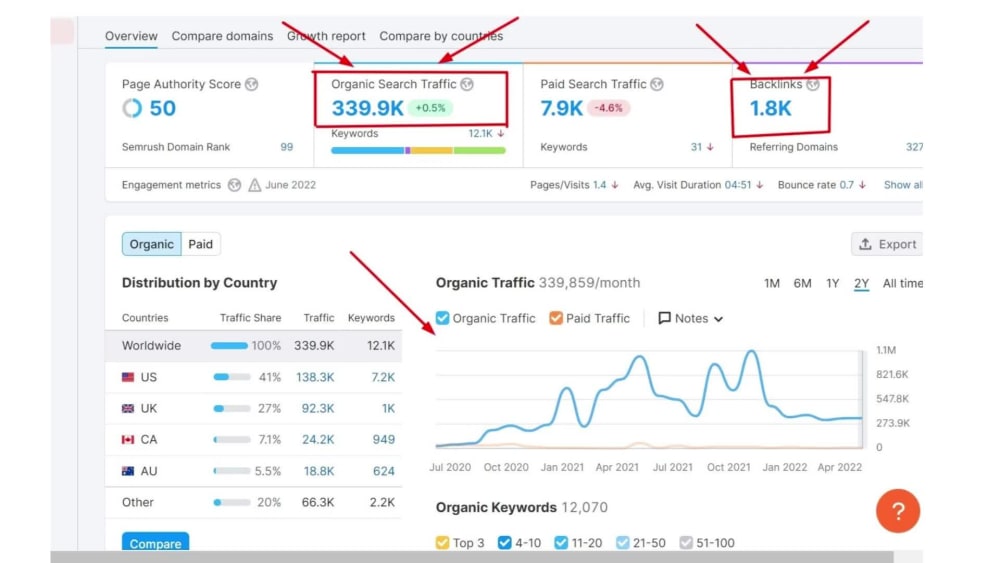Viewport: 1000px width, 563px height.
Task: Select the Organic toggle button
Action: [x=152, y=244]
